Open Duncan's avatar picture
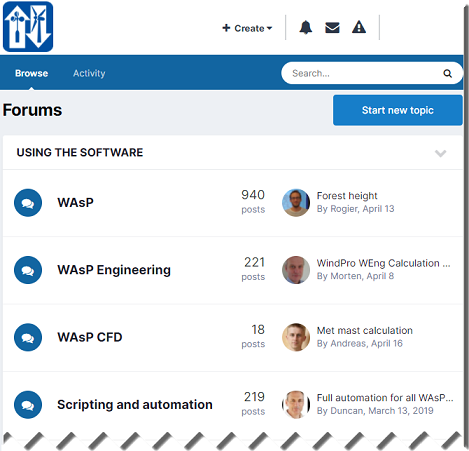The image size is (469, 451). click(296, 405)
